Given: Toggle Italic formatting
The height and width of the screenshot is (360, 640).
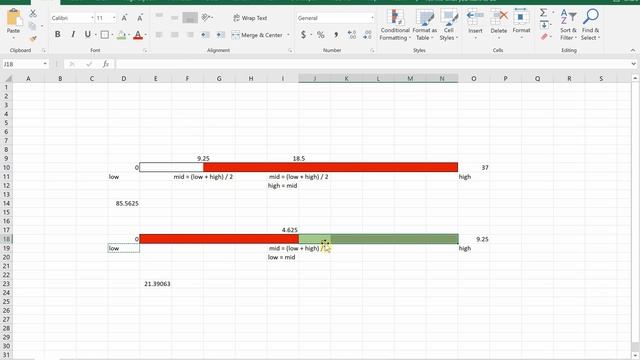Looking at the screenshot, I should (x=73, y=35).
